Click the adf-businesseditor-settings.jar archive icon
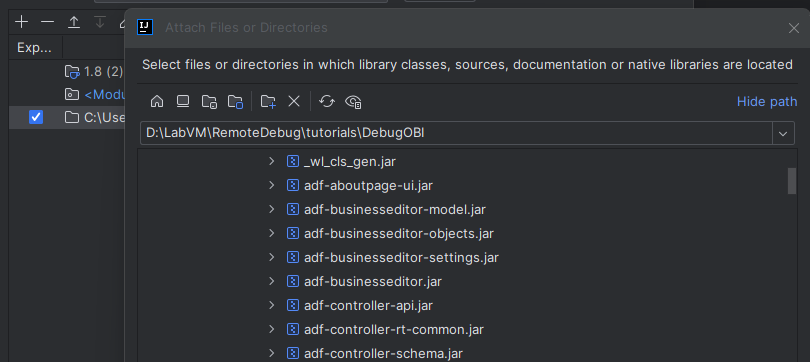 [293, 257]
